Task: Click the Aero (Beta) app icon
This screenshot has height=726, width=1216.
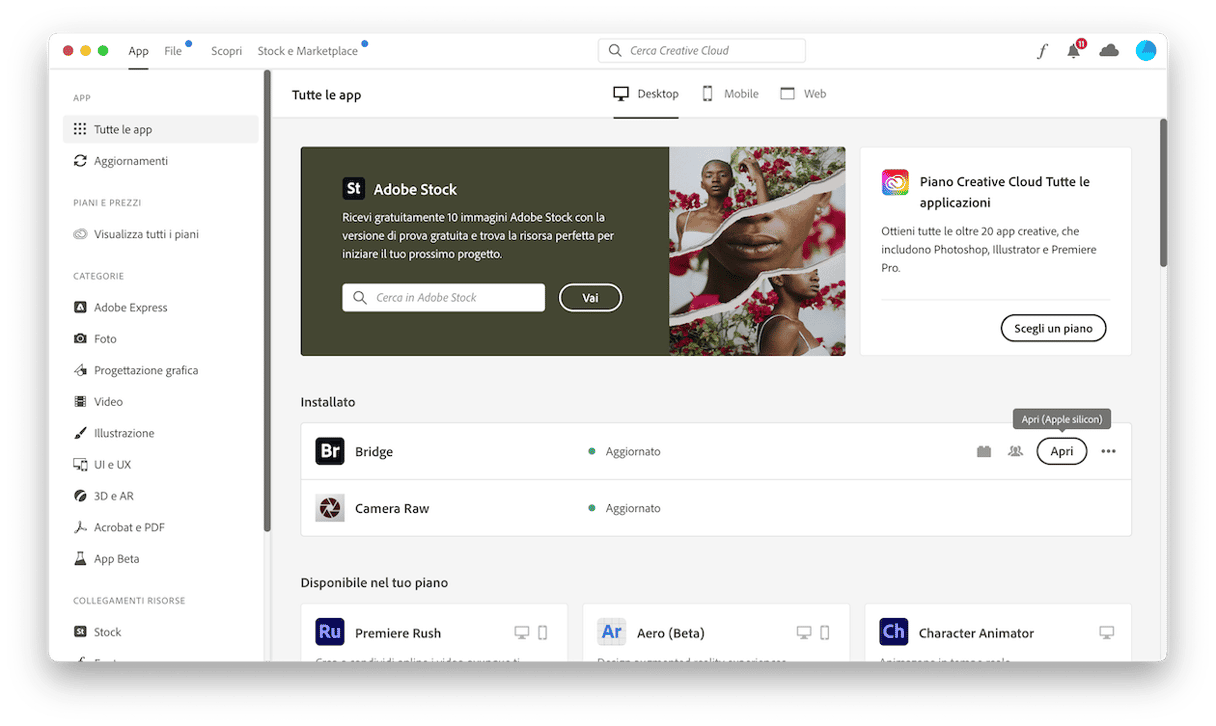Action: [x=612, y=632]
